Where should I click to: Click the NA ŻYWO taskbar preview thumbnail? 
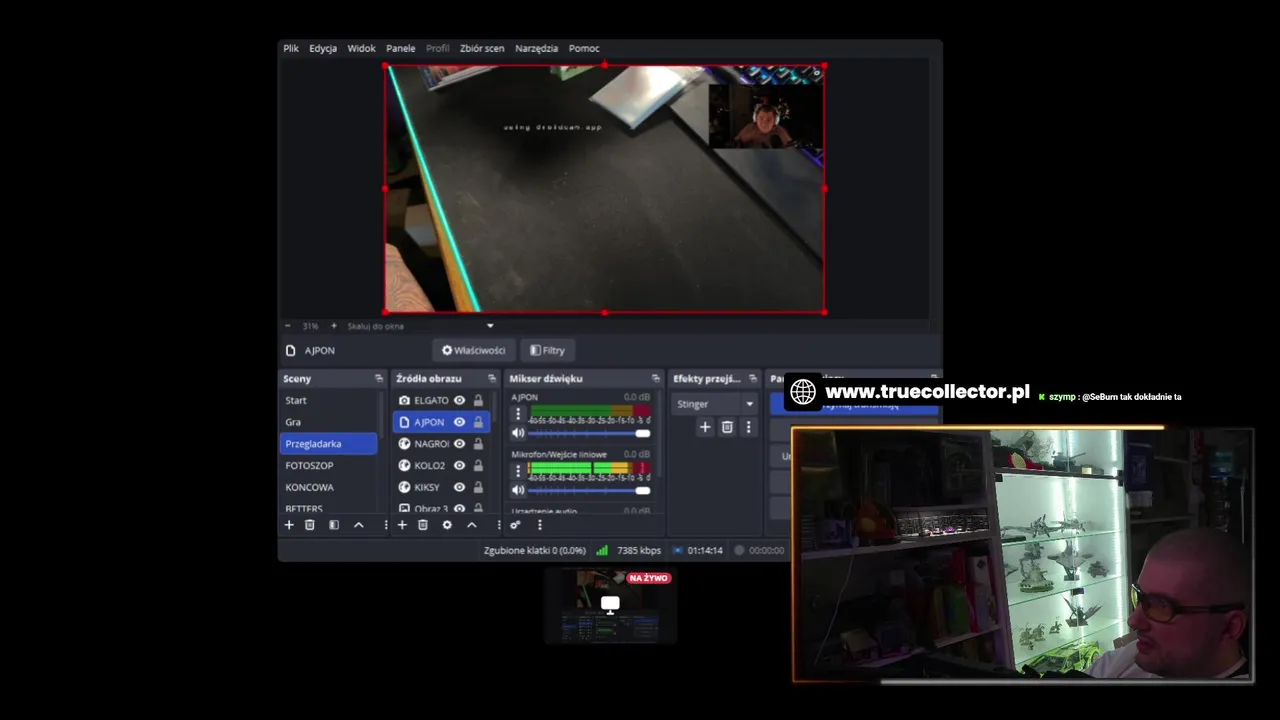[610, 604]
